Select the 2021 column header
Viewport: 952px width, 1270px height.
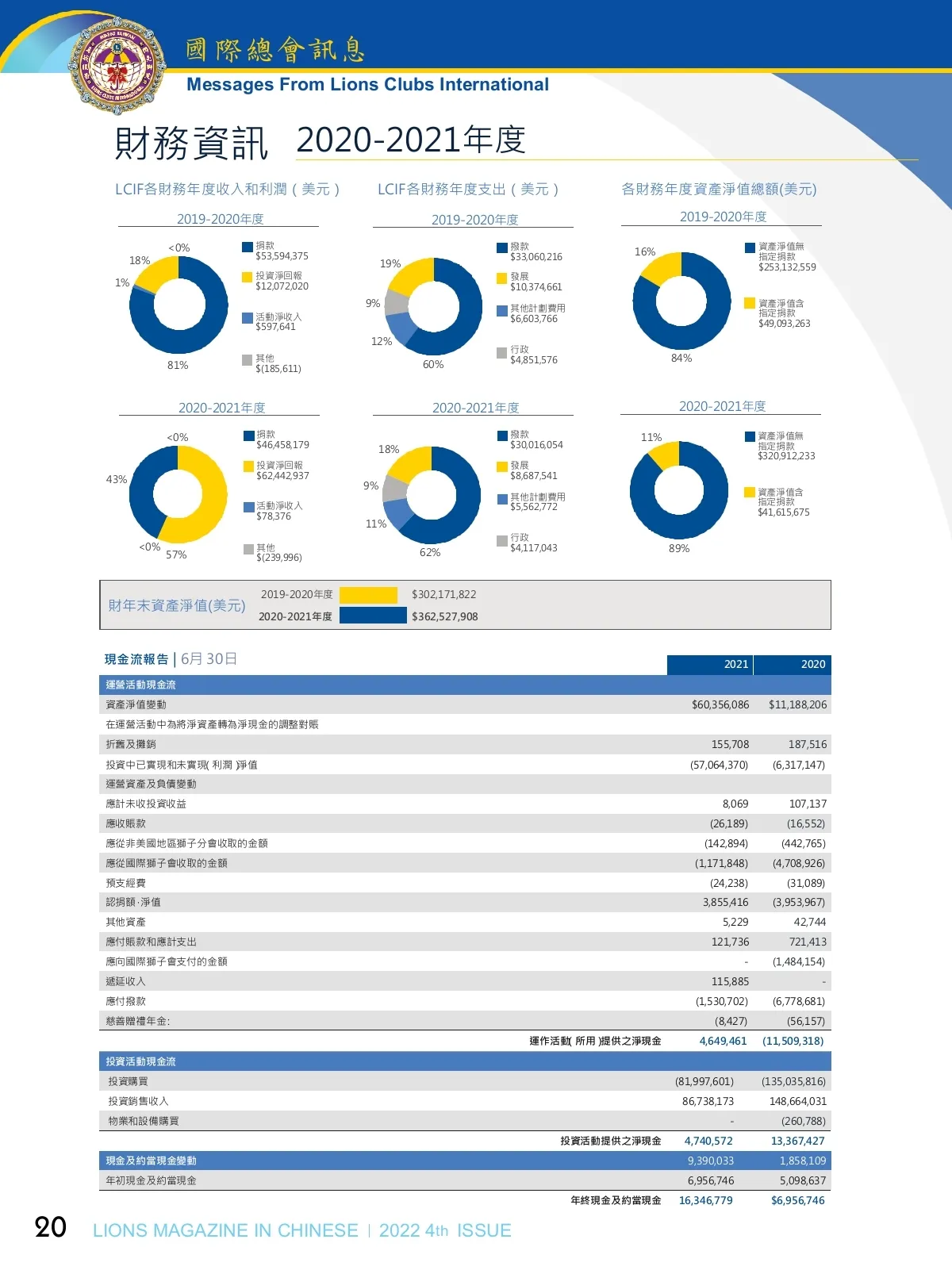coord(710,665)
